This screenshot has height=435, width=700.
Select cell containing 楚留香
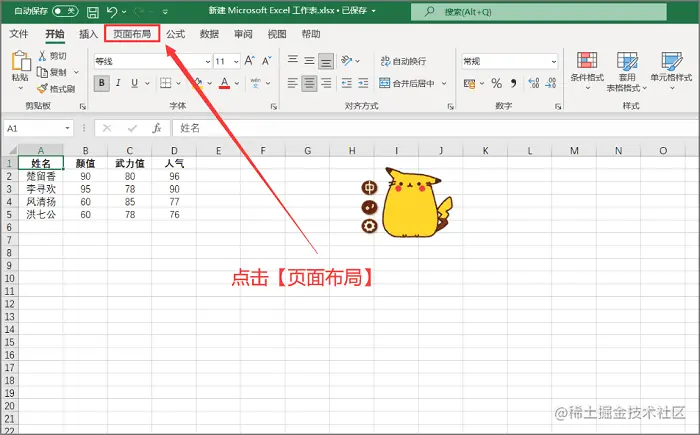point(41,176)
